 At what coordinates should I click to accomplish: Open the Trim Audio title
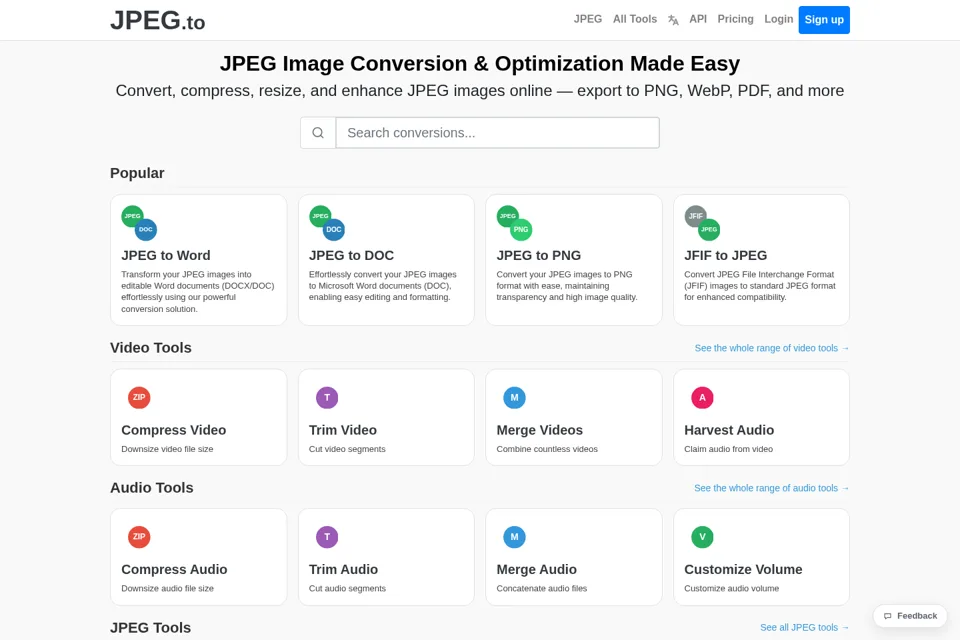click(343, 570)
